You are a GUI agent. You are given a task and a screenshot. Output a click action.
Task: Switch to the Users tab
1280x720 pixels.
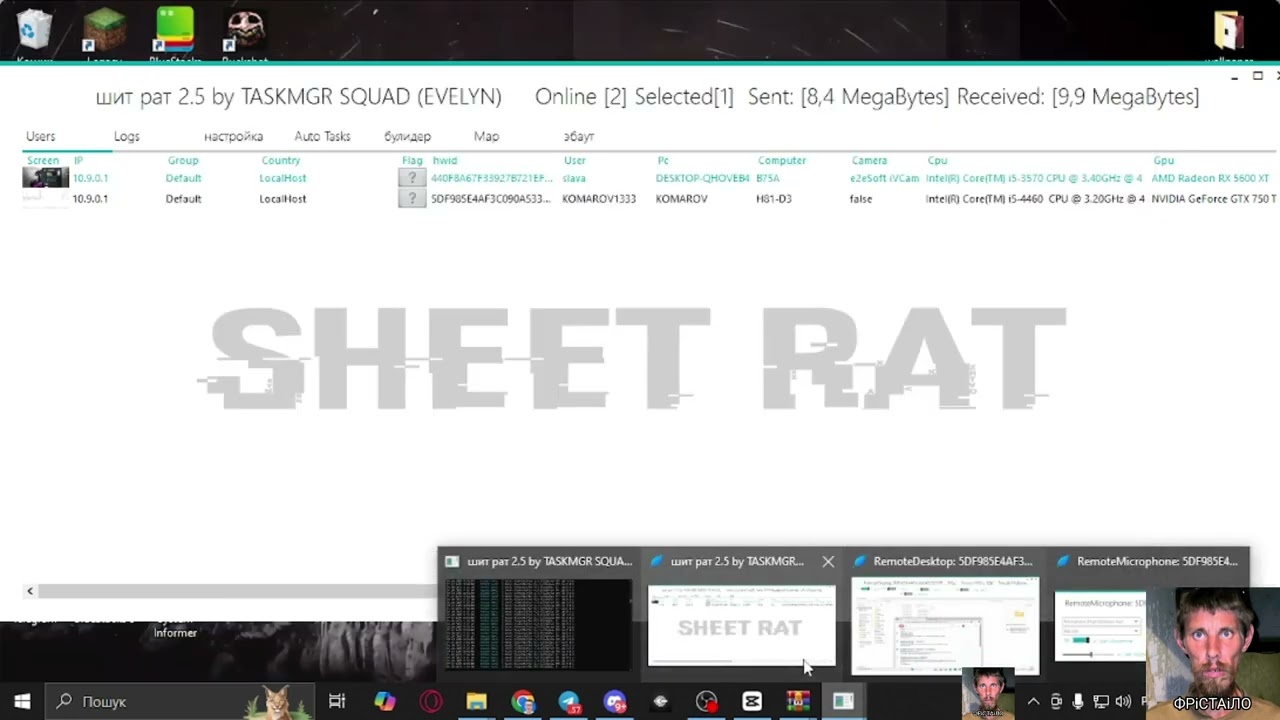coord(41,136)
